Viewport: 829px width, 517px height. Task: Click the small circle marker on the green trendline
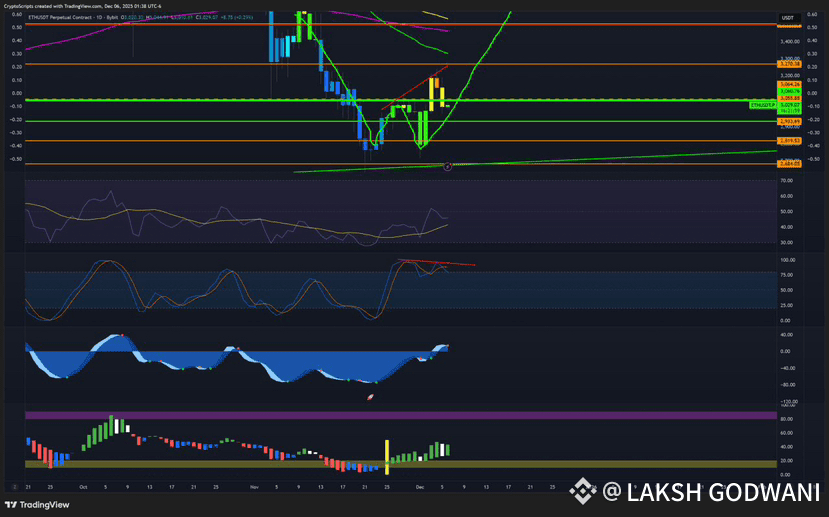point(448,167)
